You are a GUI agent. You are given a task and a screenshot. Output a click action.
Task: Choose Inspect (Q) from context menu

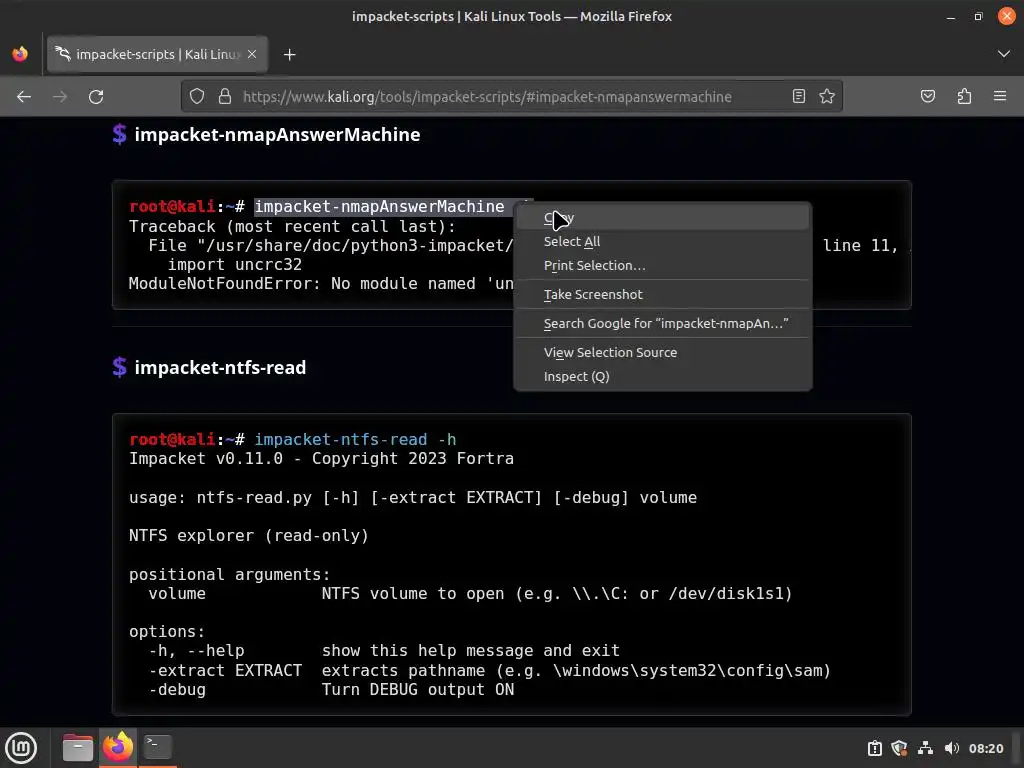click(x=663, y=377)
